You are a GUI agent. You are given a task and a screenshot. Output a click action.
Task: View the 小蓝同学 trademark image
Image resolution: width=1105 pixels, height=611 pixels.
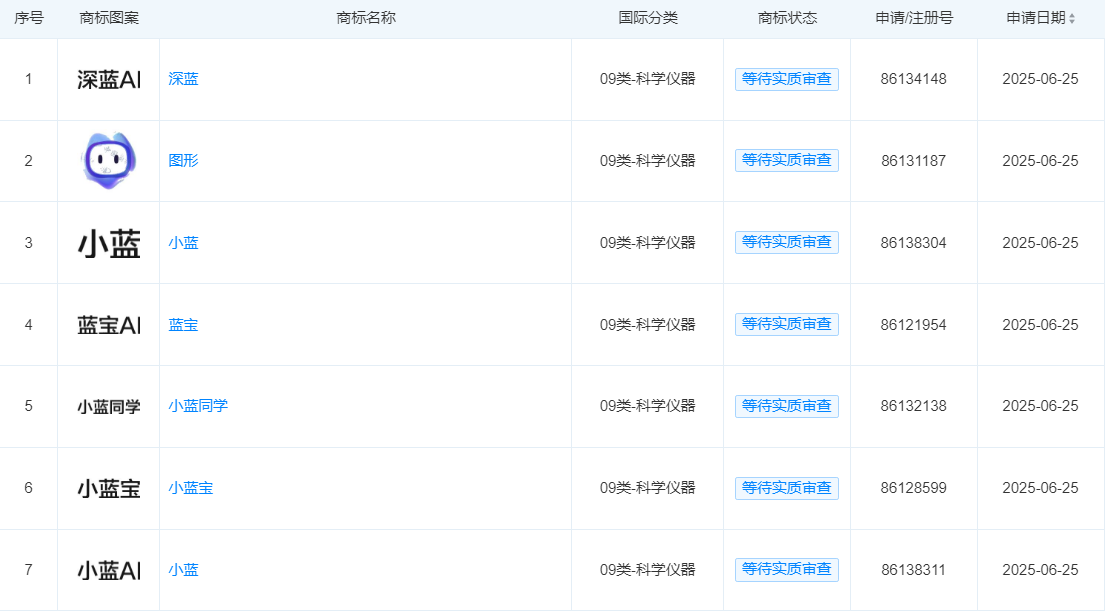click(x=109, y=407)
